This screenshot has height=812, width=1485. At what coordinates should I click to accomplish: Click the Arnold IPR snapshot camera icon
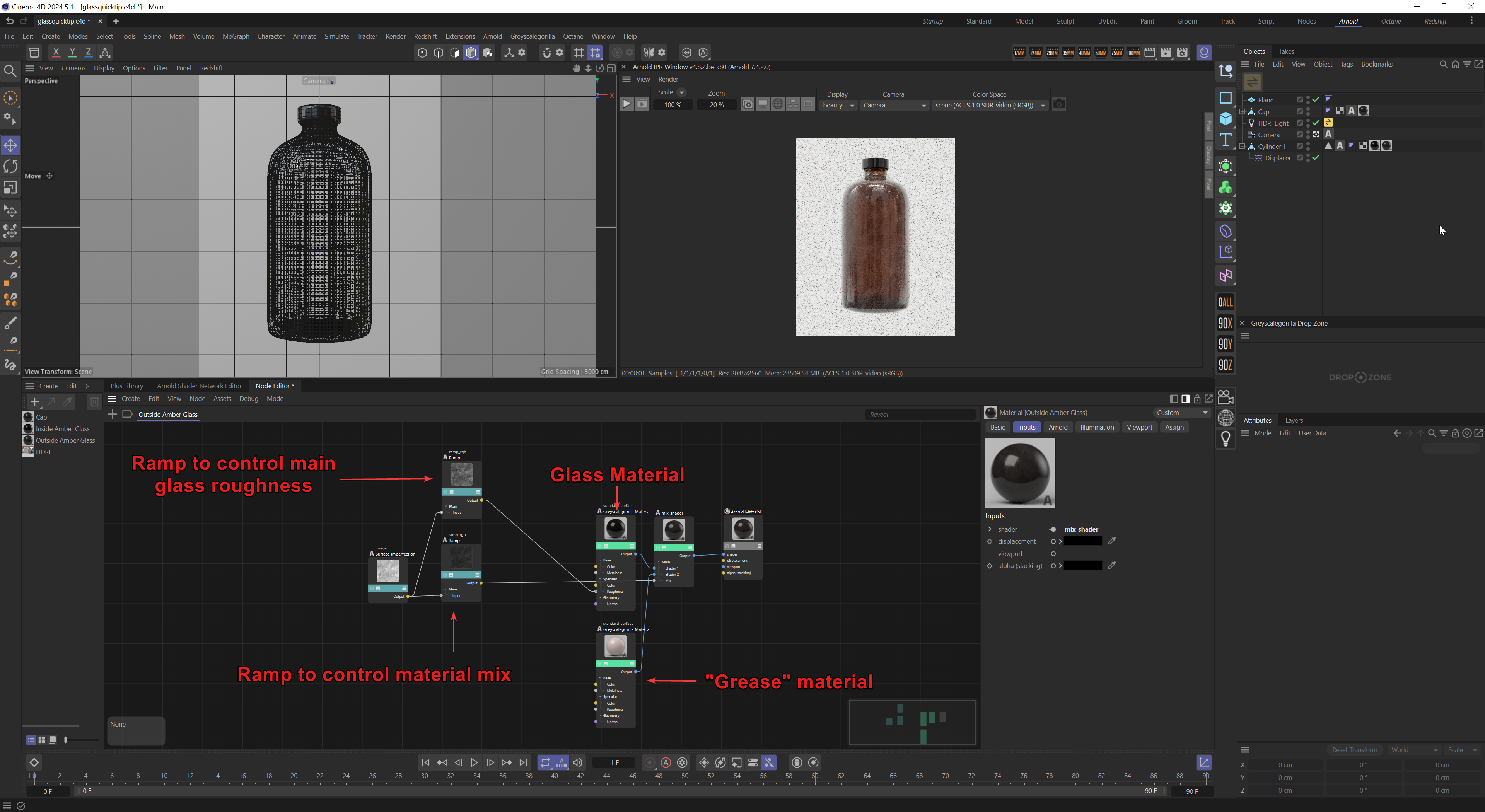(1059, 104)
